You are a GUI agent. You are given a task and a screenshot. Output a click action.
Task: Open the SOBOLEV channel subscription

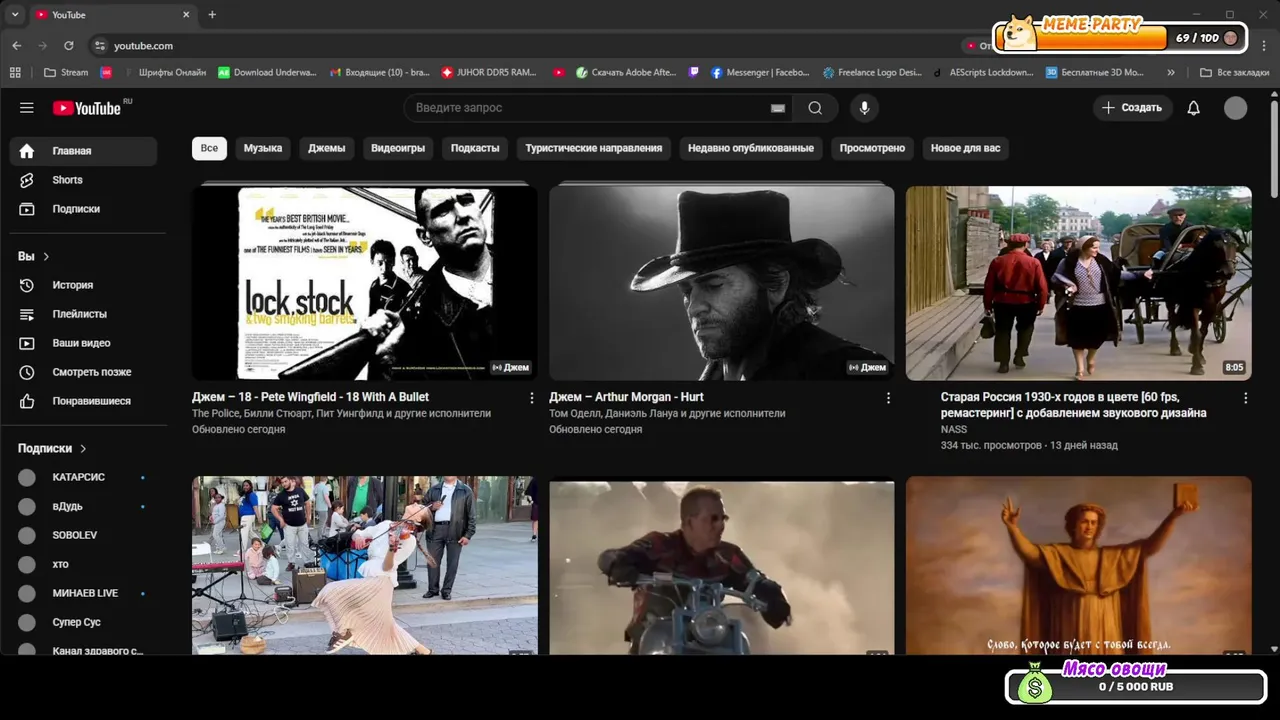pos(83,536)
